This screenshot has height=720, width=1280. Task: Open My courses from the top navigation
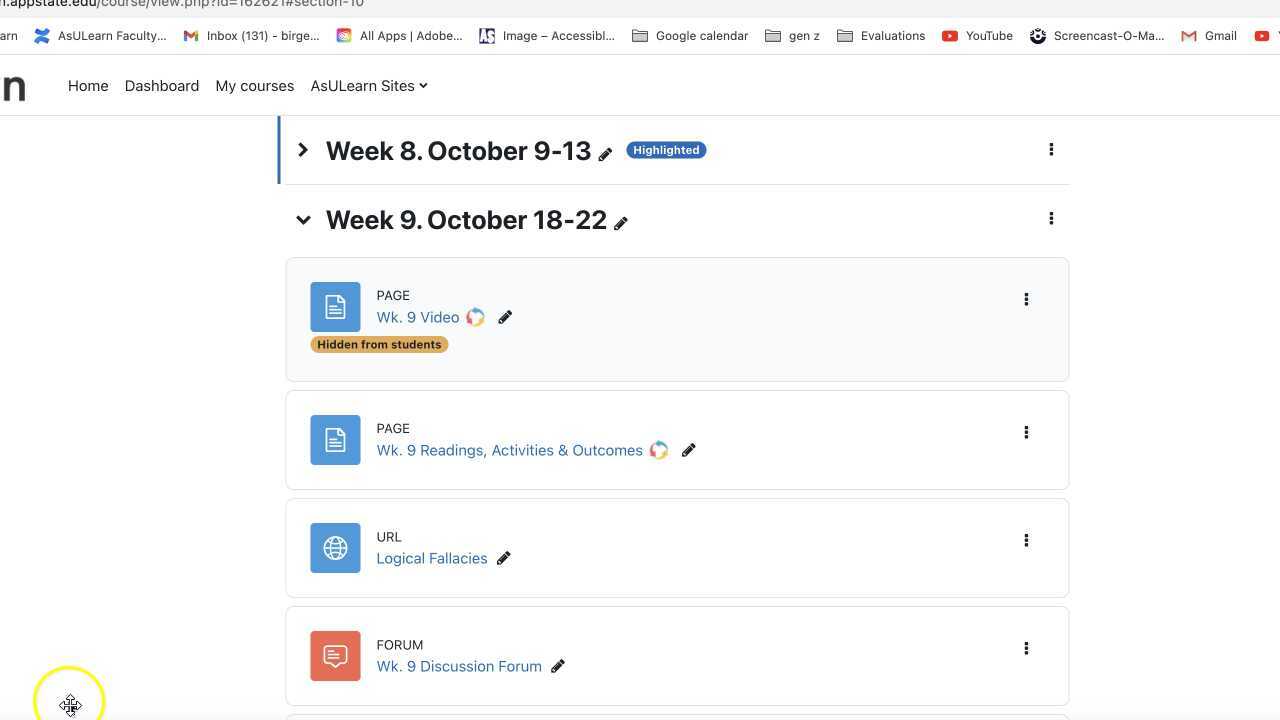pos(255,86)
